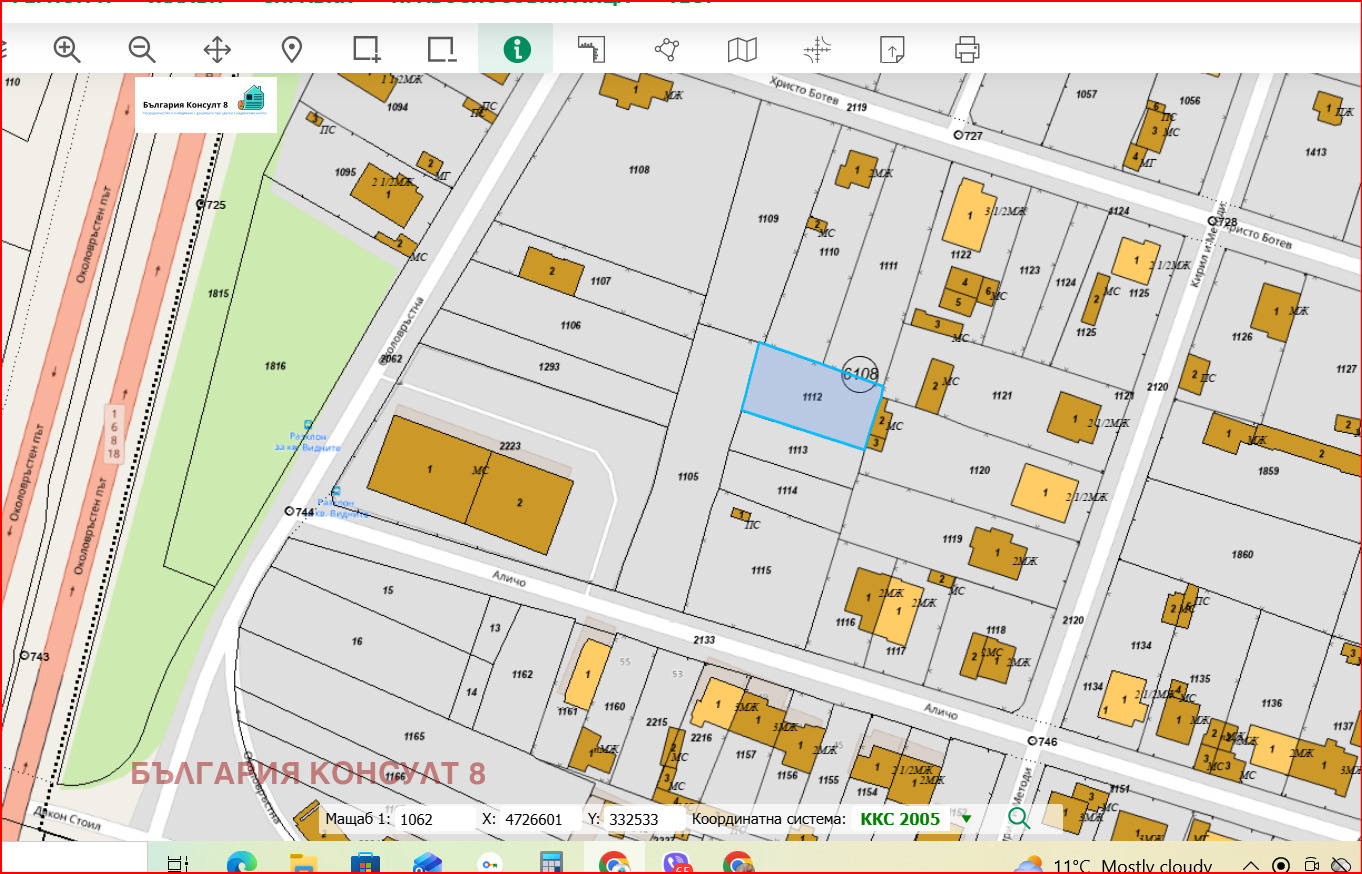Viewport: 1362px width, 874px height.
Task: Print the map with the printer icon
Action: click(967, 49)
